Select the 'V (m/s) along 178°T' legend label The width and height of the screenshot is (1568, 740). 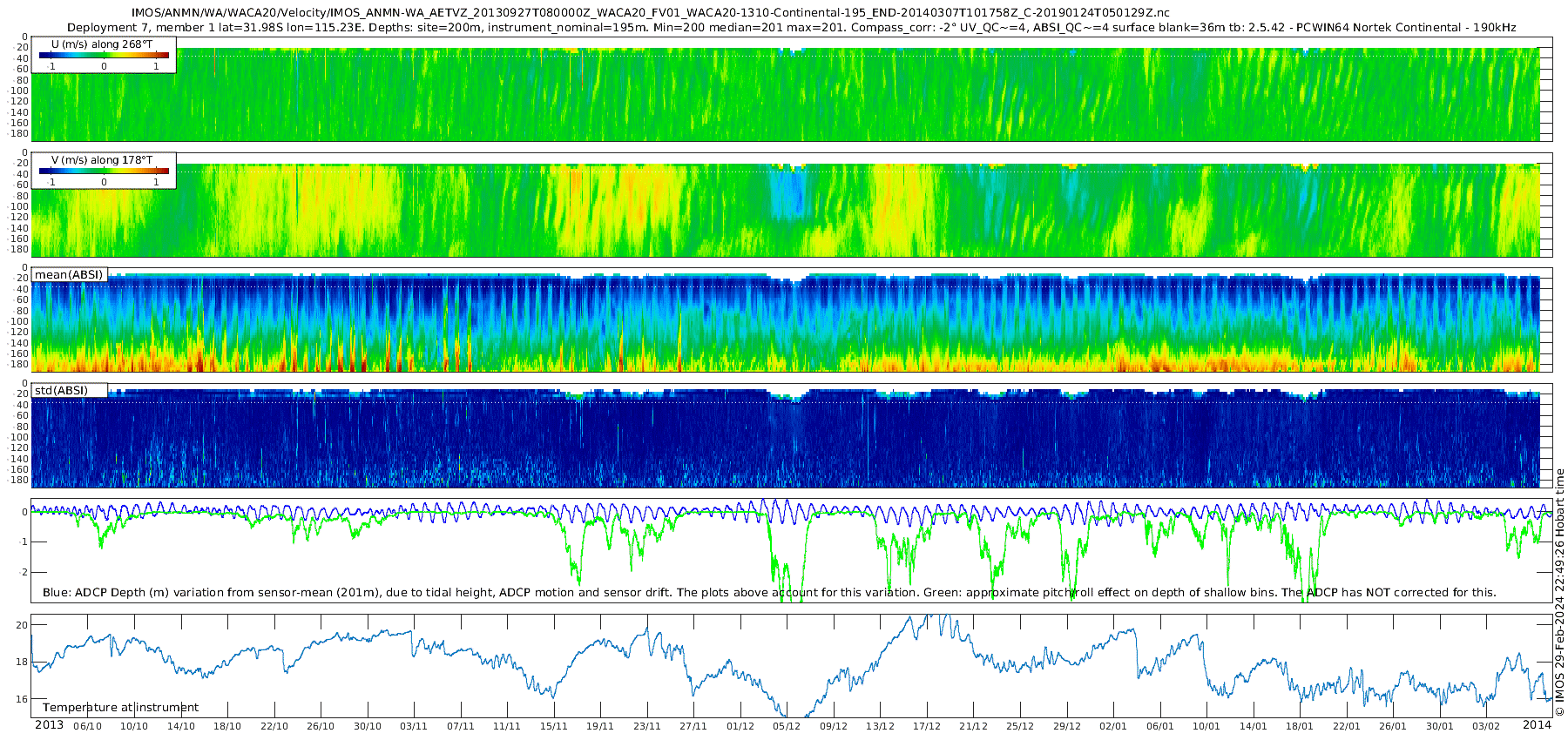tap(102, 159)
